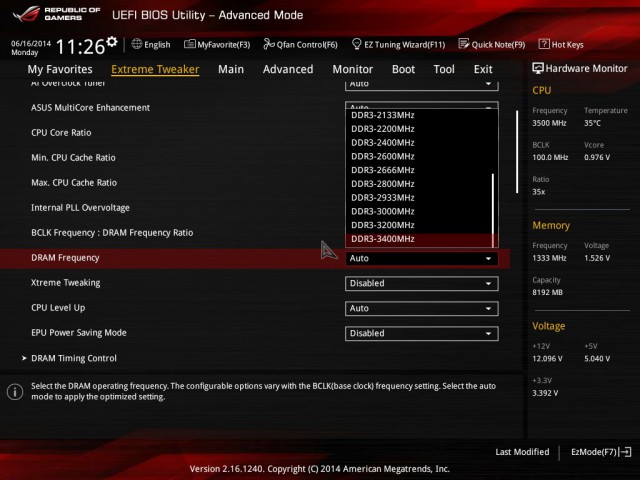Viewport: 640px width, 480px height.
Task: Click the main settings panel scrollbar
Action: (517, 151)
